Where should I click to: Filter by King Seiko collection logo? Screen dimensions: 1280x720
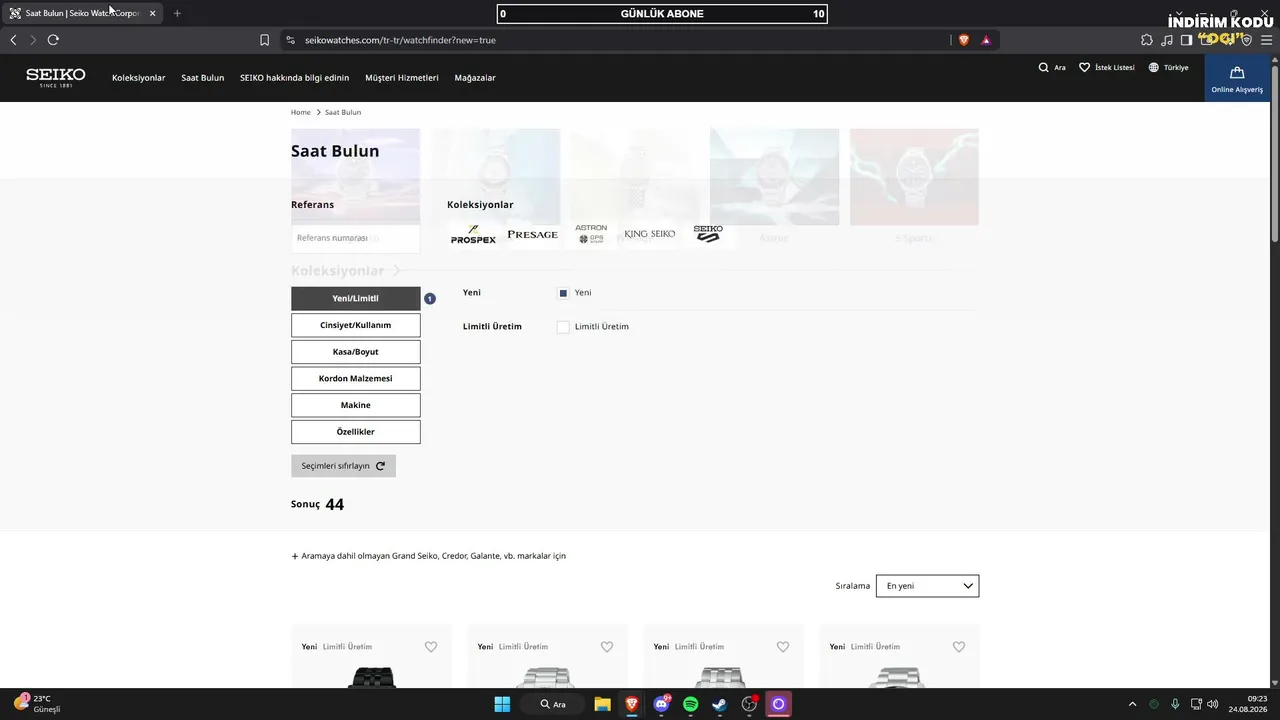coord(650,234)
